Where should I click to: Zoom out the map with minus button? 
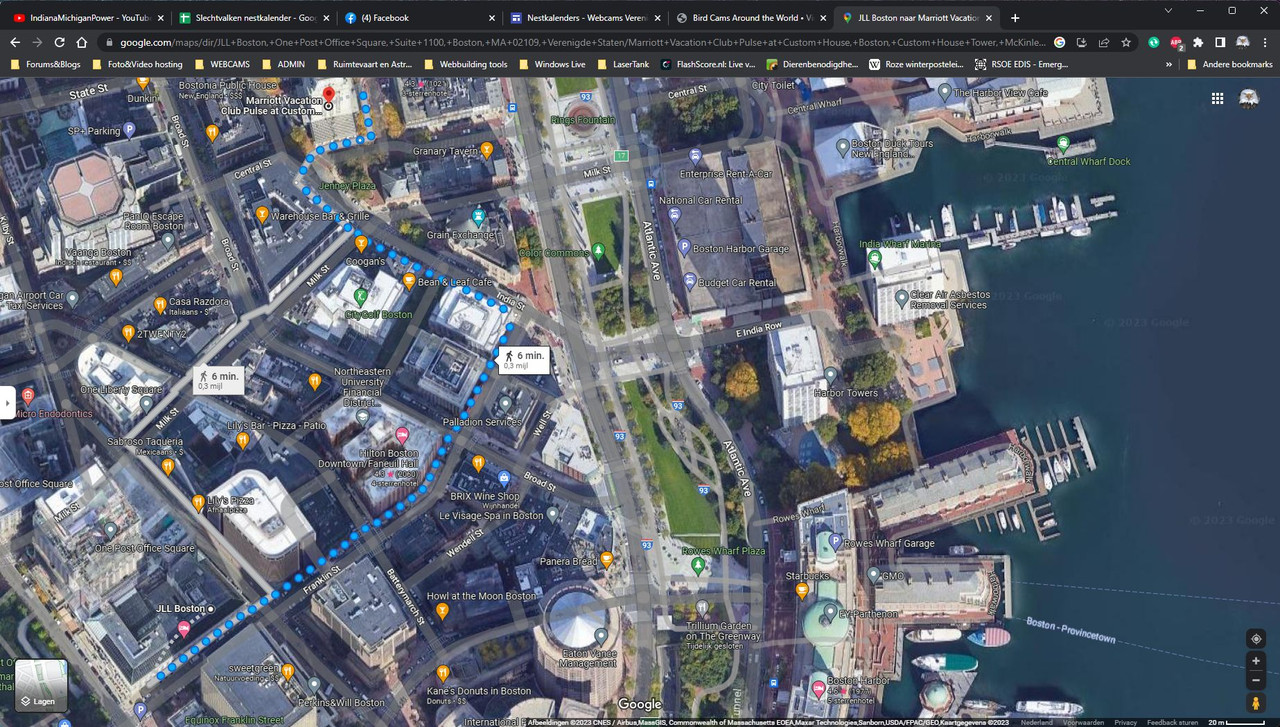(1256, 681)
